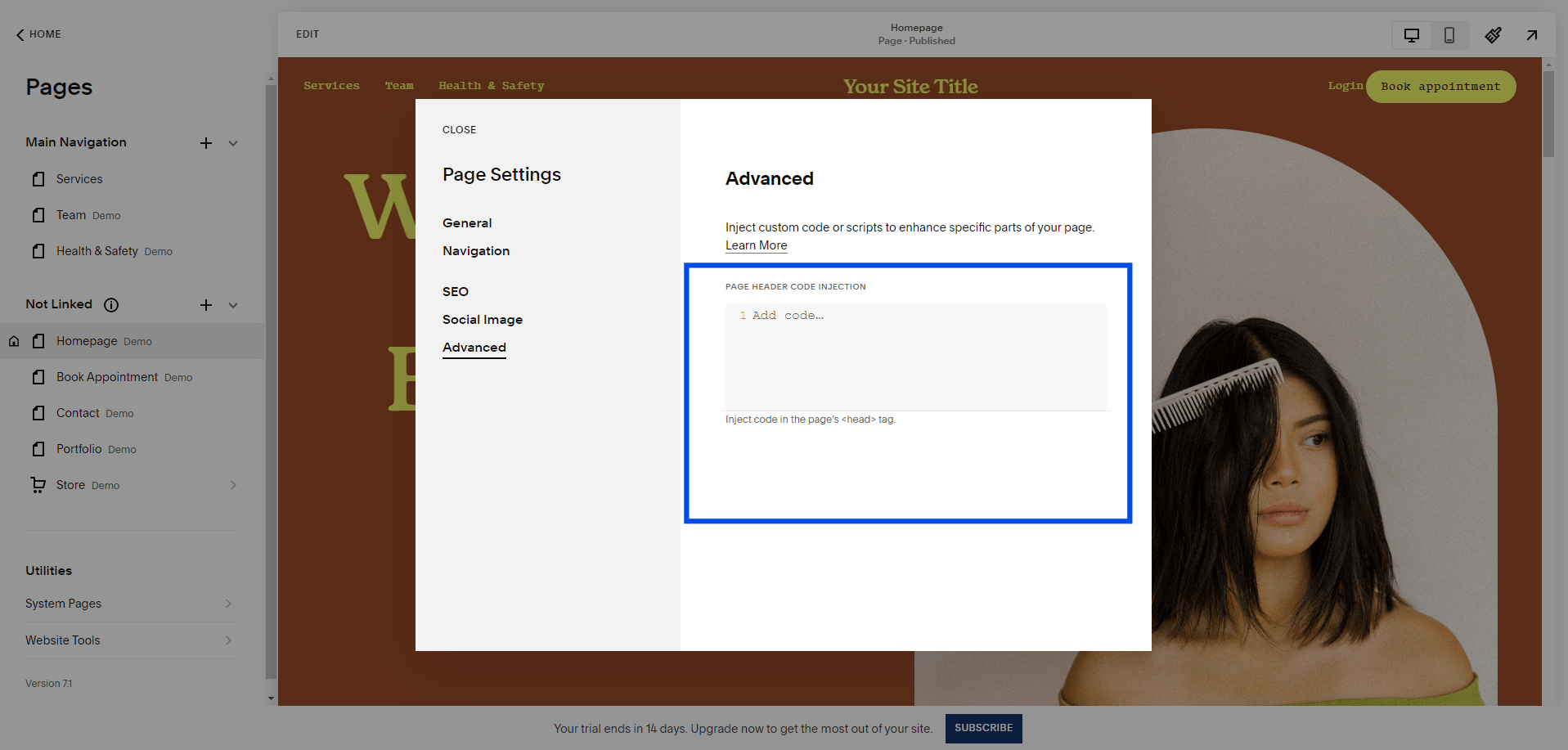
Task: Click page icon beside Book Appointment
Action: click(x=38, y=377)
